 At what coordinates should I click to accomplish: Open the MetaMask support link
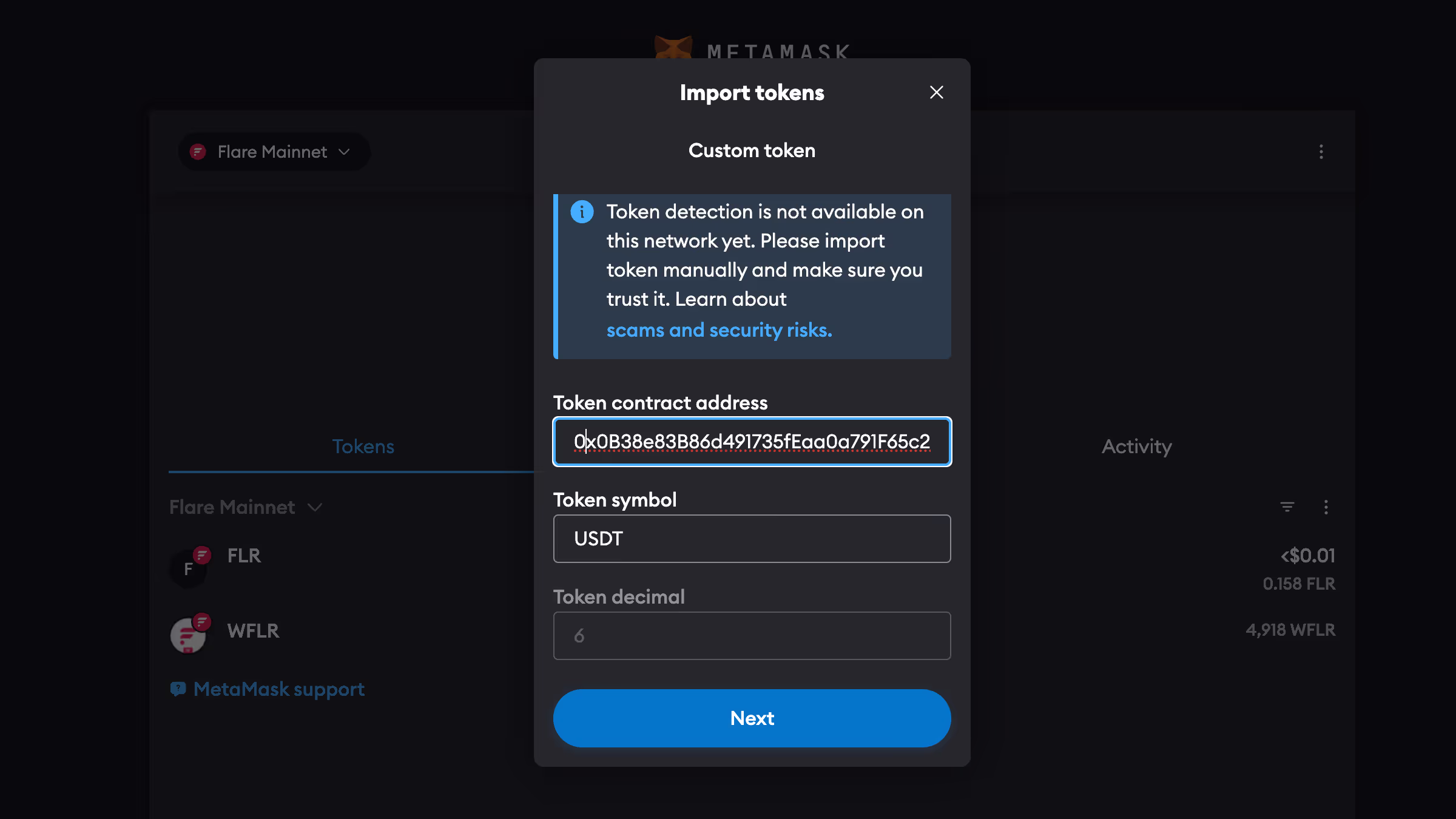point(278,689)
